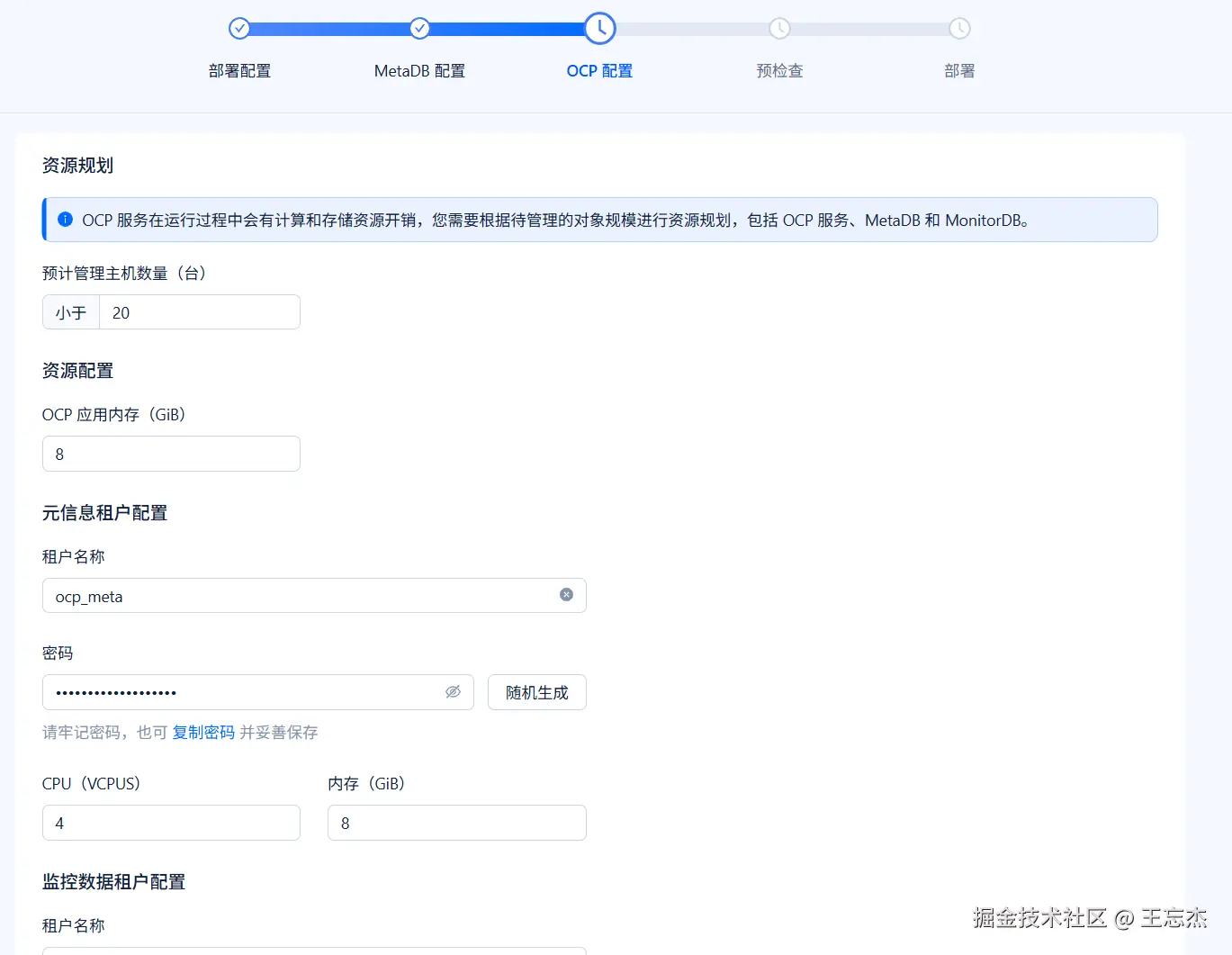Click the 随机生成 button
1232x955 pixels.
pyautogui.click(x=537, y=692)
